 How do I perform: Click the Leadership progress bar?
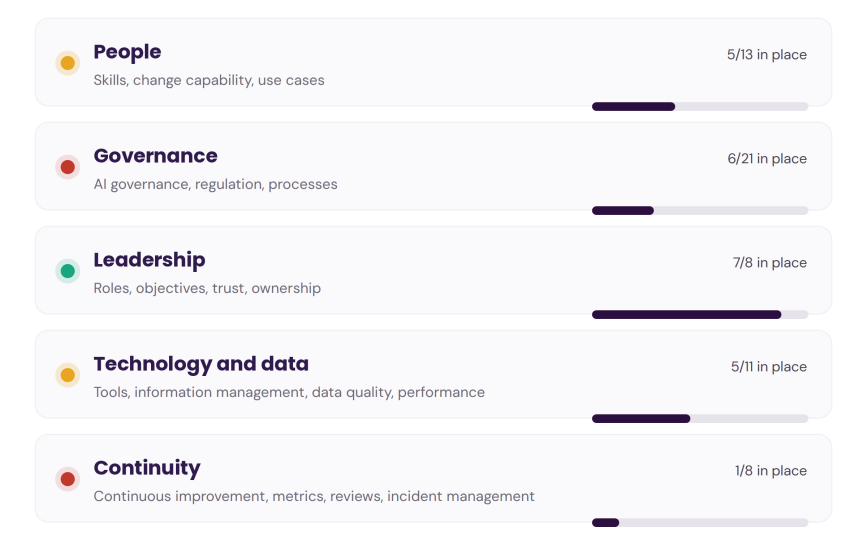(x=700, y=314)
